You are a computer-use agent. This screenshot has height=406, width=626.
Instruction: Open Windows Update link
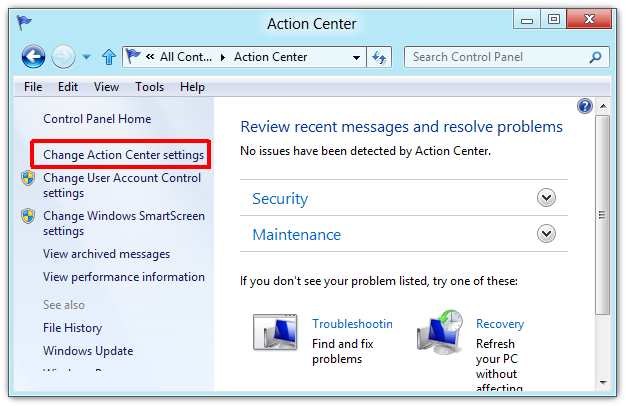pos(88,351)
